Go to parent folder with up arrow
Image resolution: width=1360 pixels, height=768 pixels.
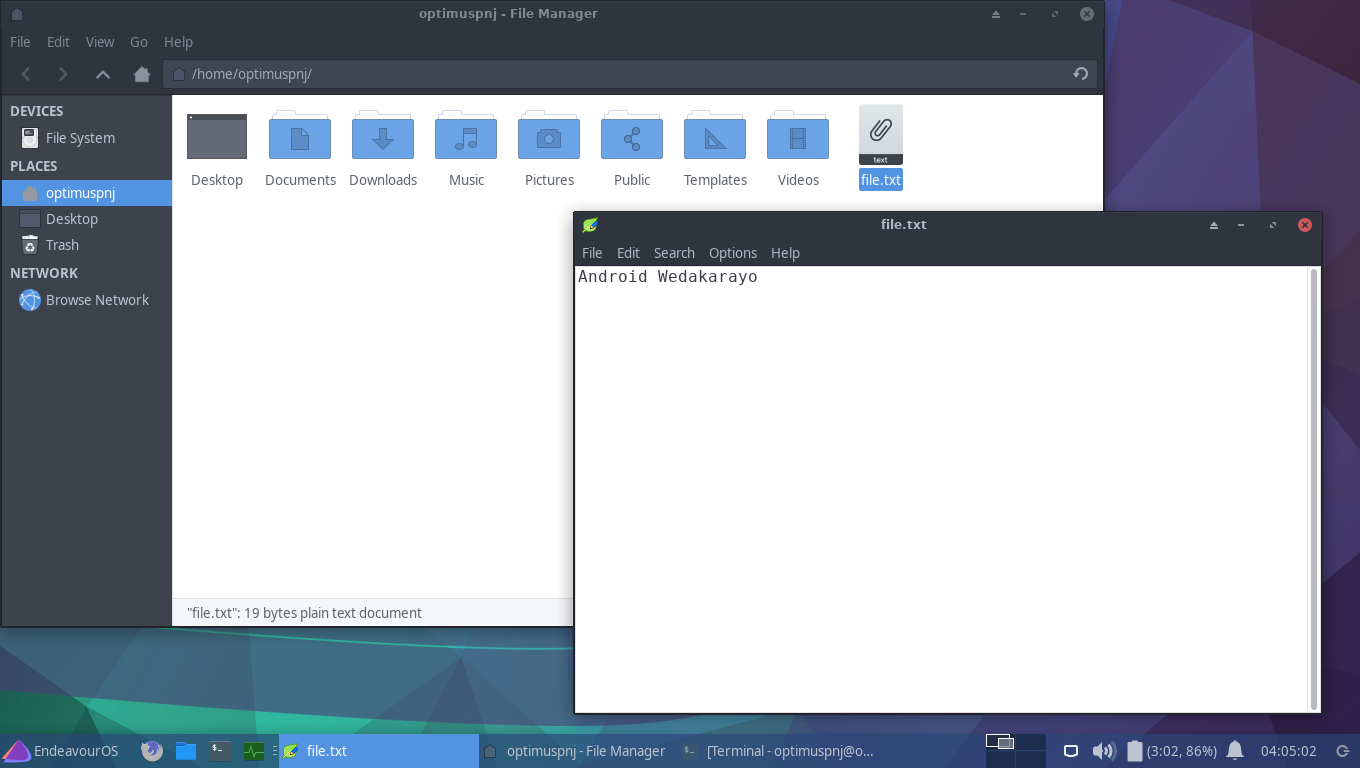102,74
